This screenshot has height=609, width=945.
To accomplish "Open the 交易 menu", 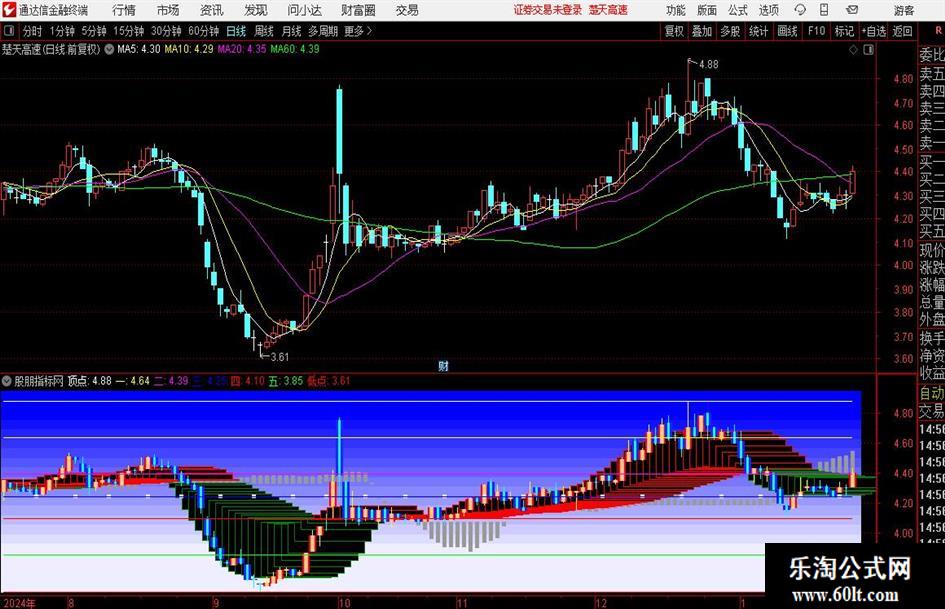I will point(407,10).
